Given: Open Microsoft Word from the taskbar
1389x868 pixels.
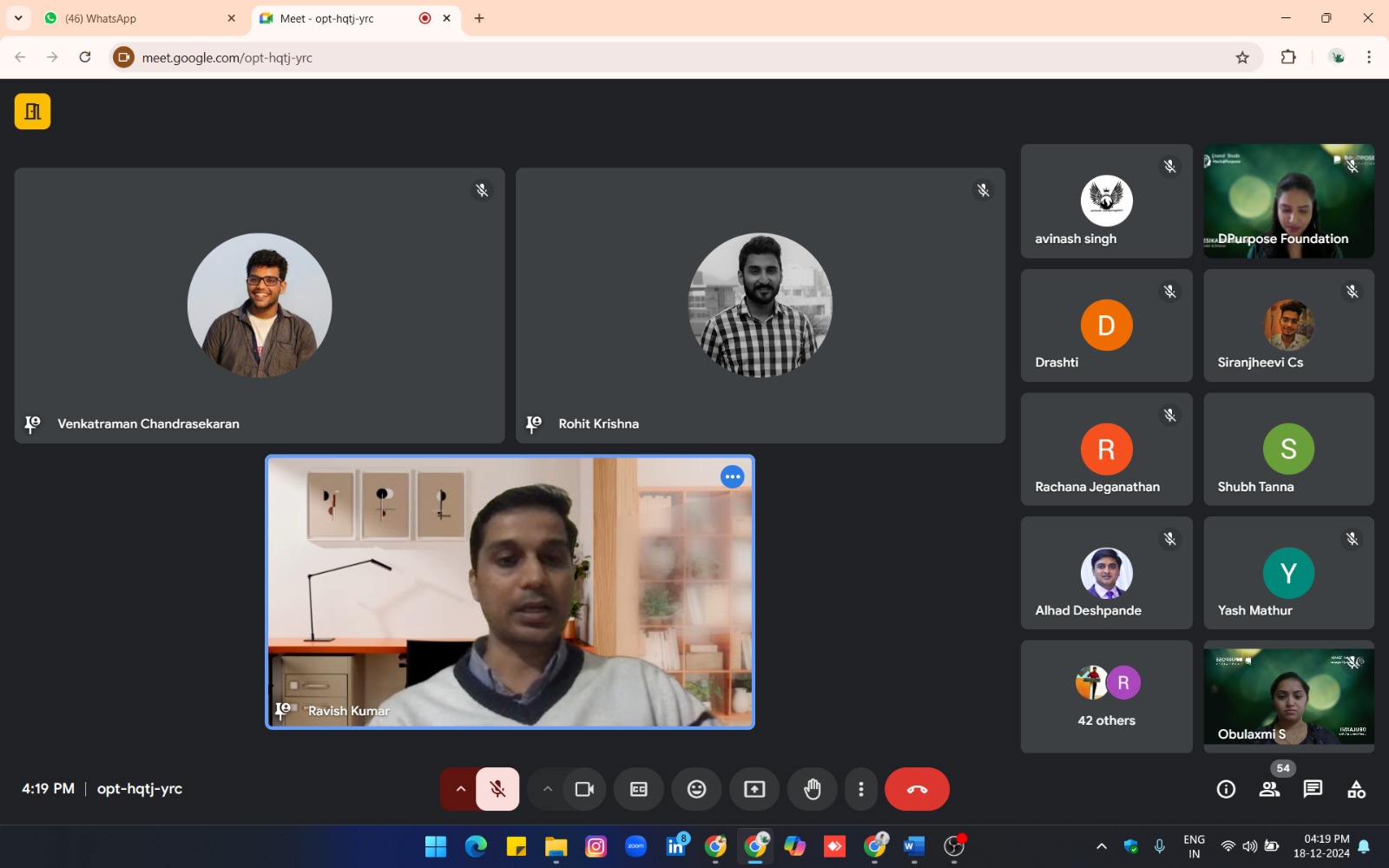Looking at the screenshot, I should (x=913, y=846).
